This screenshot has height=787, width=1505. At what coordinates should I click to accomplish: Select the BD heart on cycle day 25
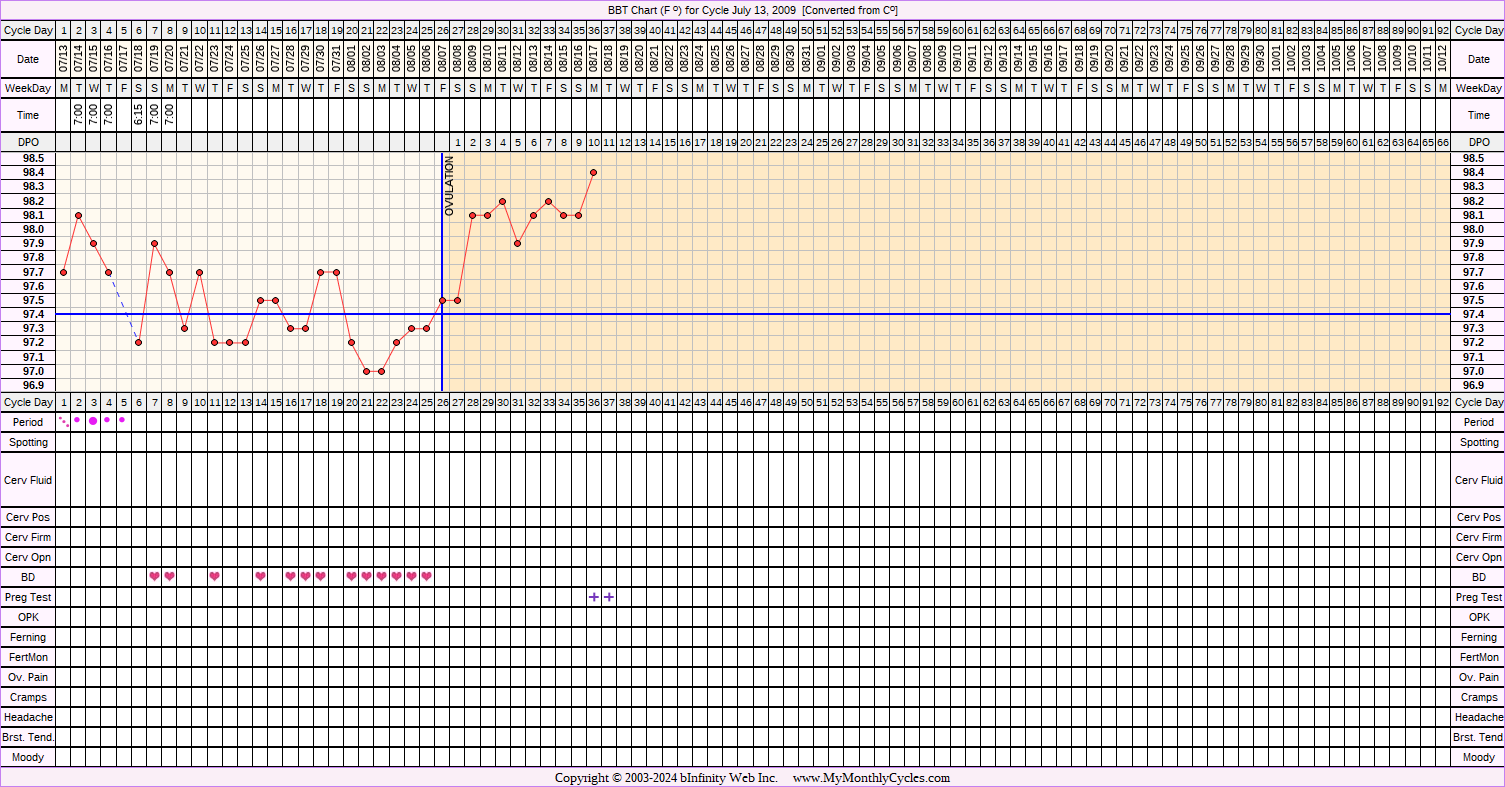coord(427,576)
